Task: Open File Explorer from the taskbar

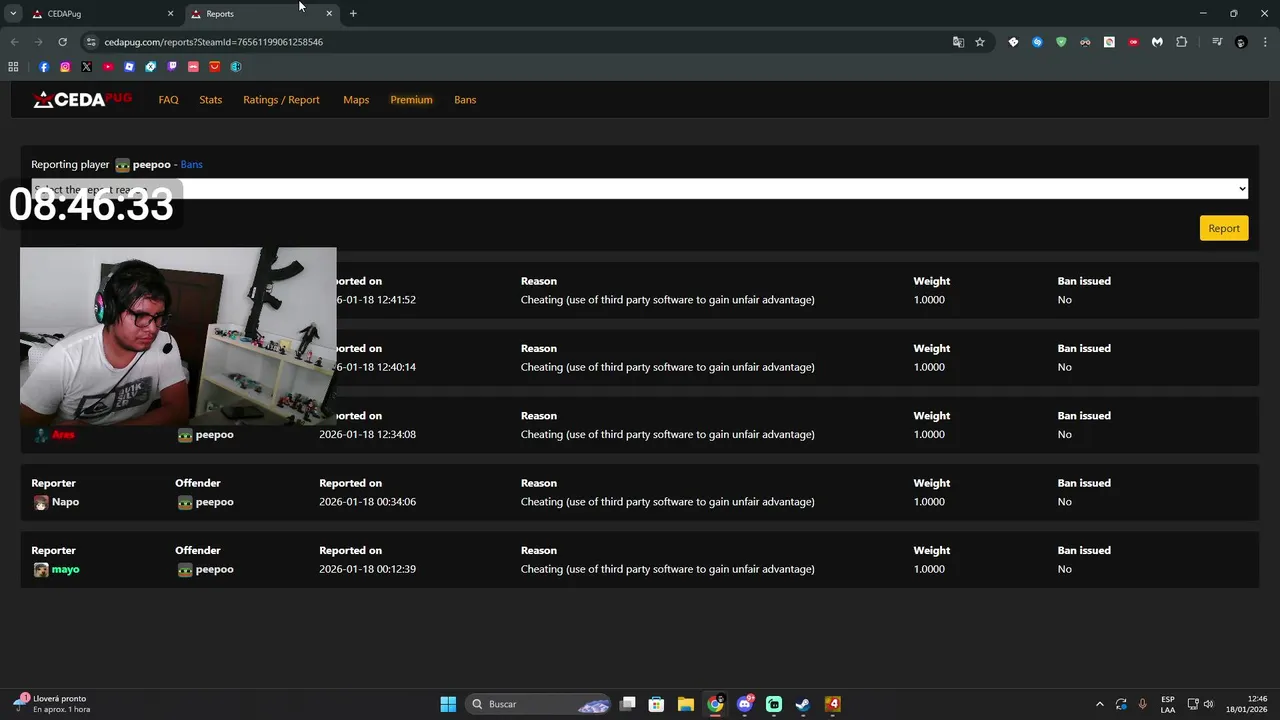Action: pos(685,704)
